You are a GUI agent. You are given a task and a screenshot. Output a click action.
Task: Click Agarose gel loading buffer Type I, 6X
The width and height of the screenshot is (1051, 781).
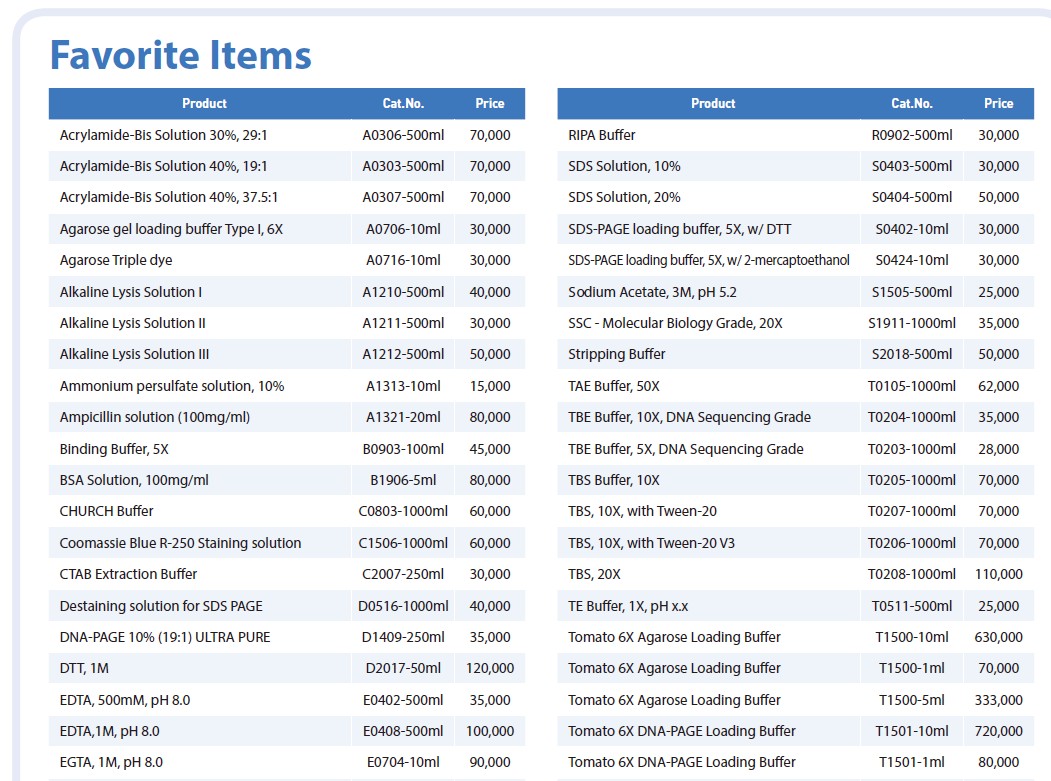172,229
